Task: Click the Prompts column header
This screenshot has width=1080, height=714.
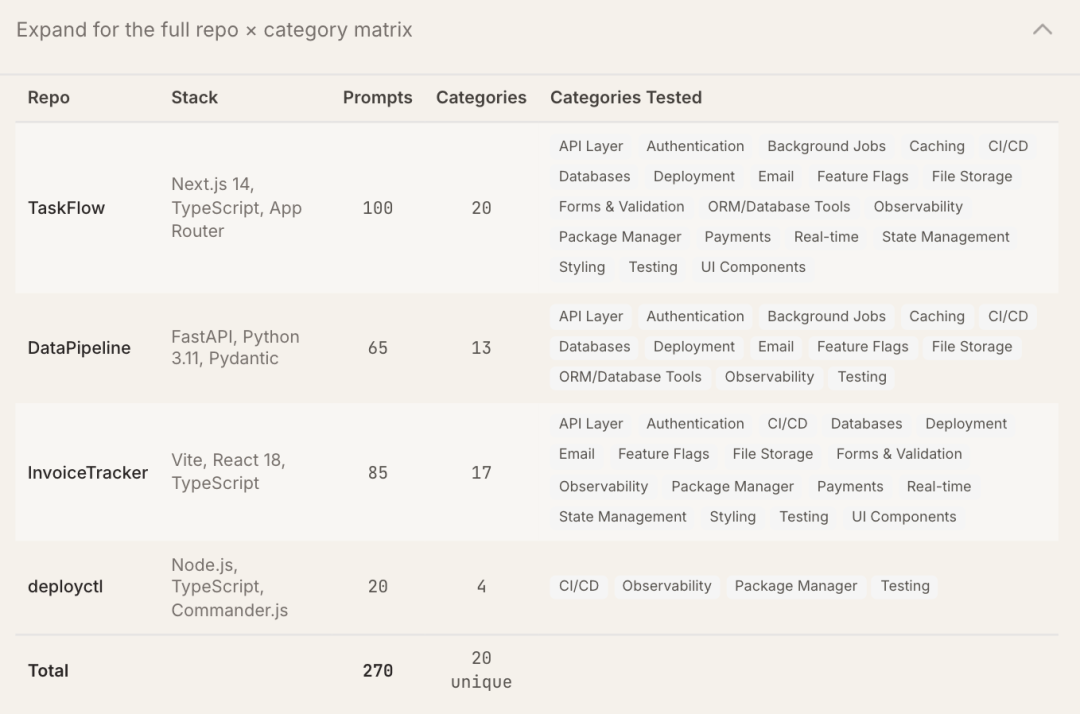Action: (377, 98)
